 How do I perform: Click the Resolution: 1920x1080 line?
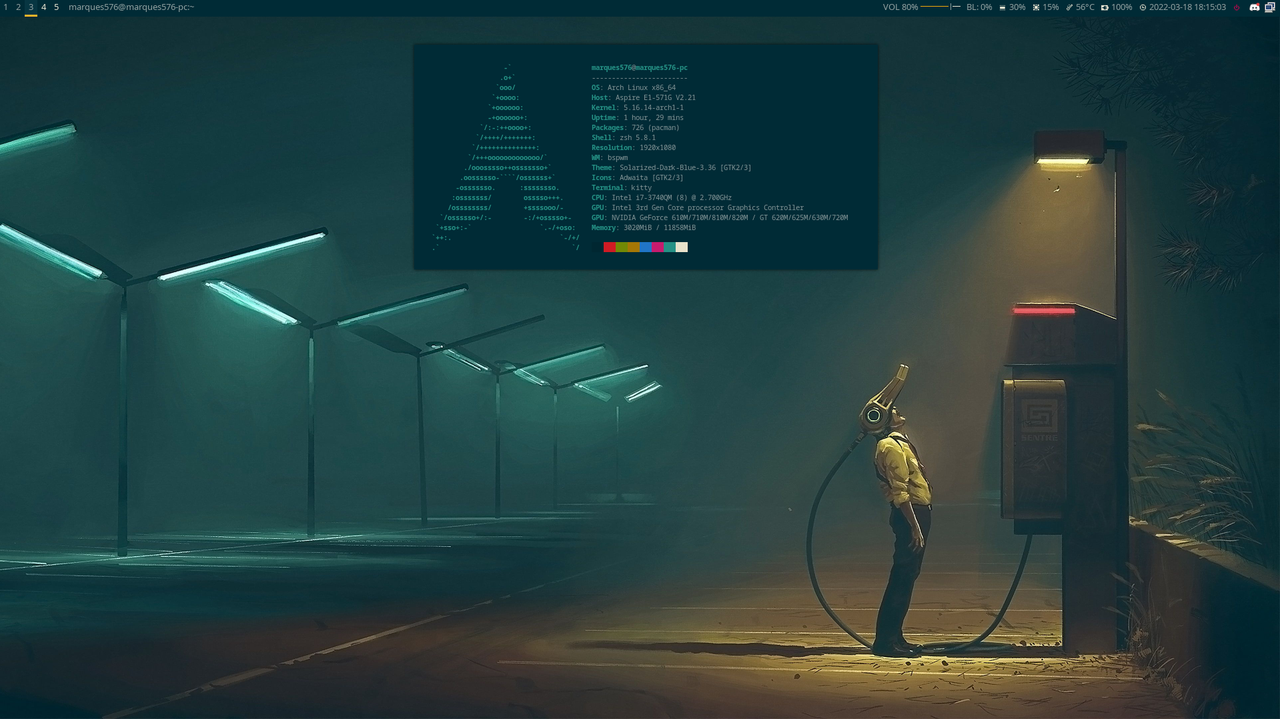633,148
